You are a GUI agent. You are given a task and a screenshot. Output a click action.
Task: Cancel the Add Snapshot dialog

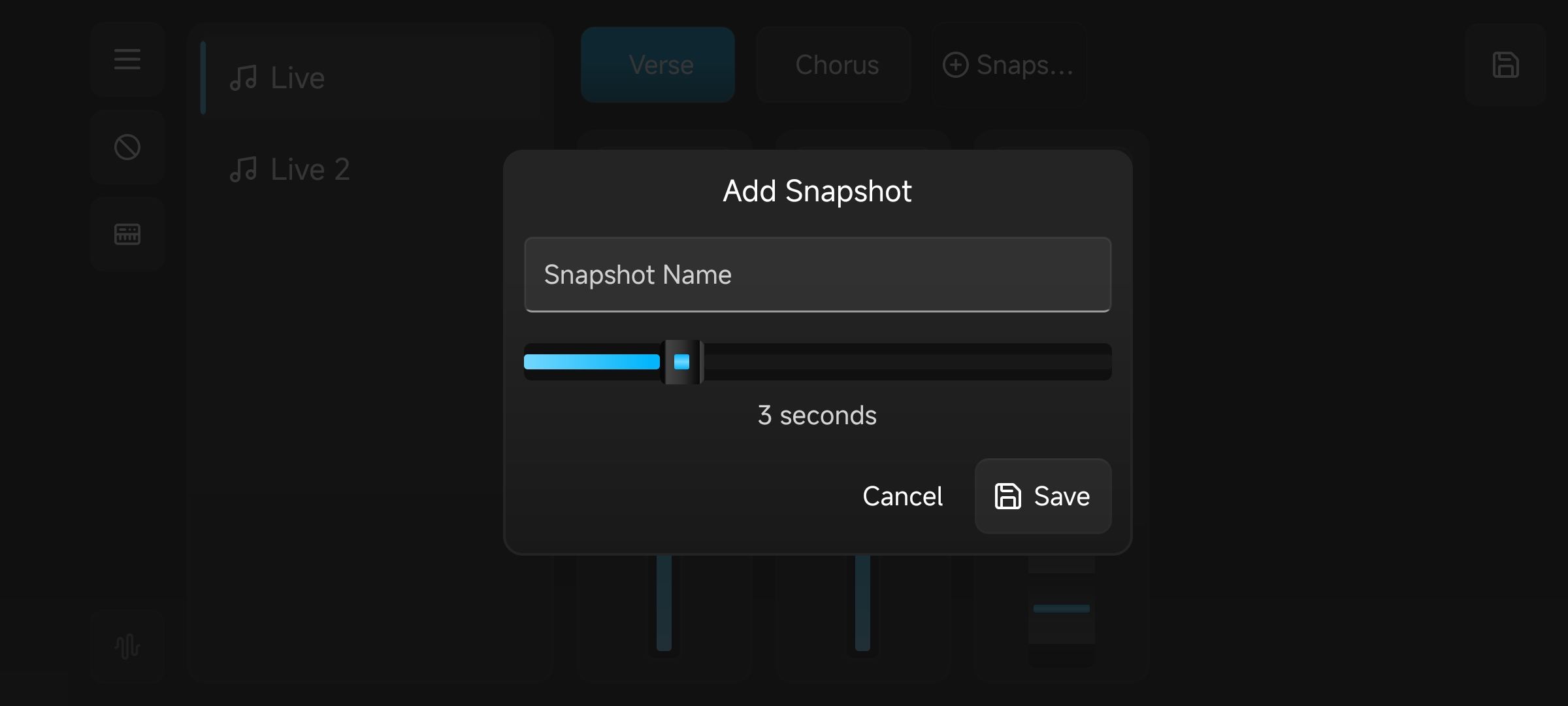coord(902,496)
